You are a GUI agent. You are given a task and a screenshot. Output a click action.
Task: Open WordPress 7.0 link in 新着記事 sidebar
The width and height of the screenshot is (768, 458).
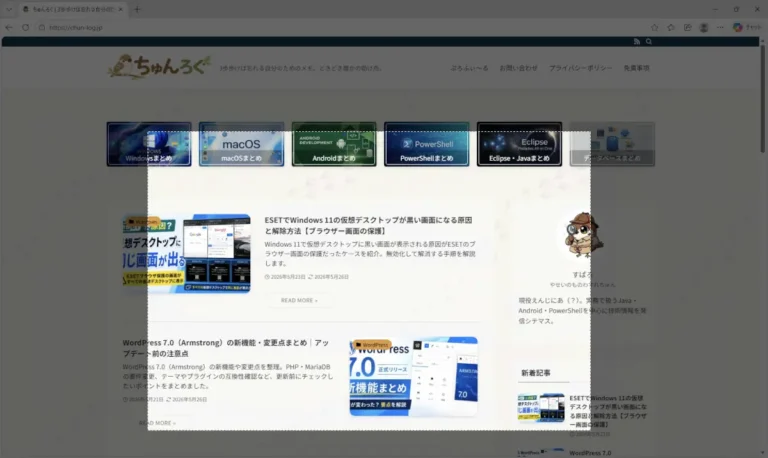[x=590, y=453]
